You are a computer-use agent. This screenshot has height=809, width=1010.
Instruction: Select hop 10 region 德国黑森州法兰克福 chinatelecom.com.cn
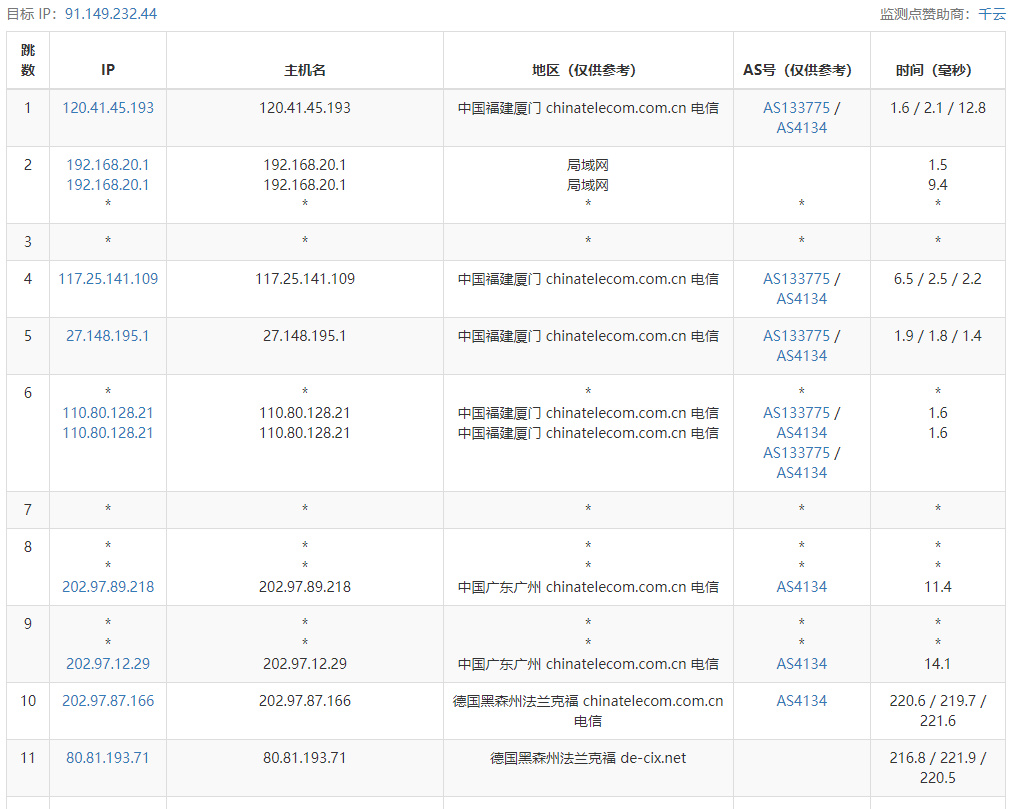[588, 701]
